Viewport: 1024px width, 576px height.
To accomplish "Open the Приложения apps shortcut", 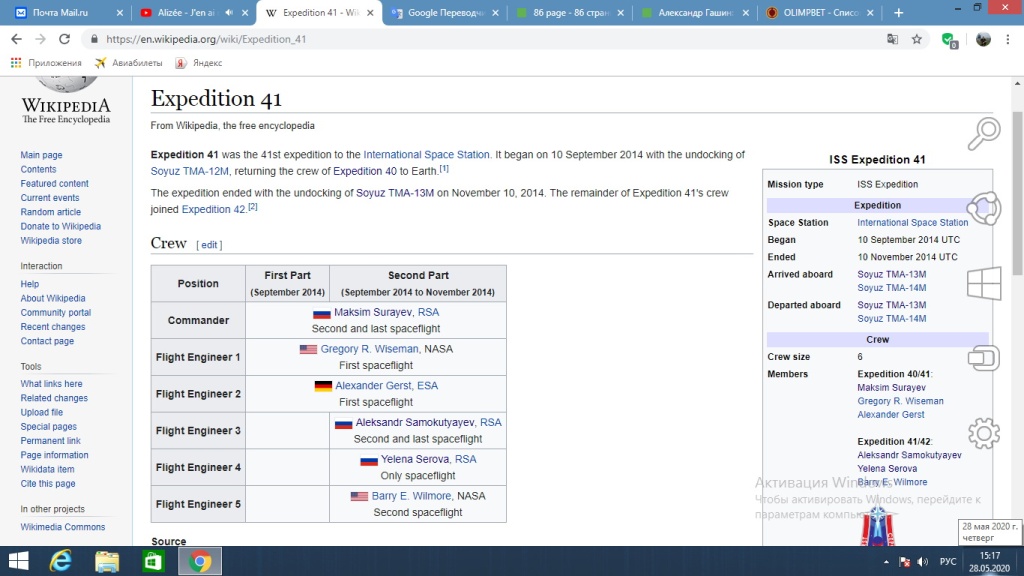I will (46, 63).
